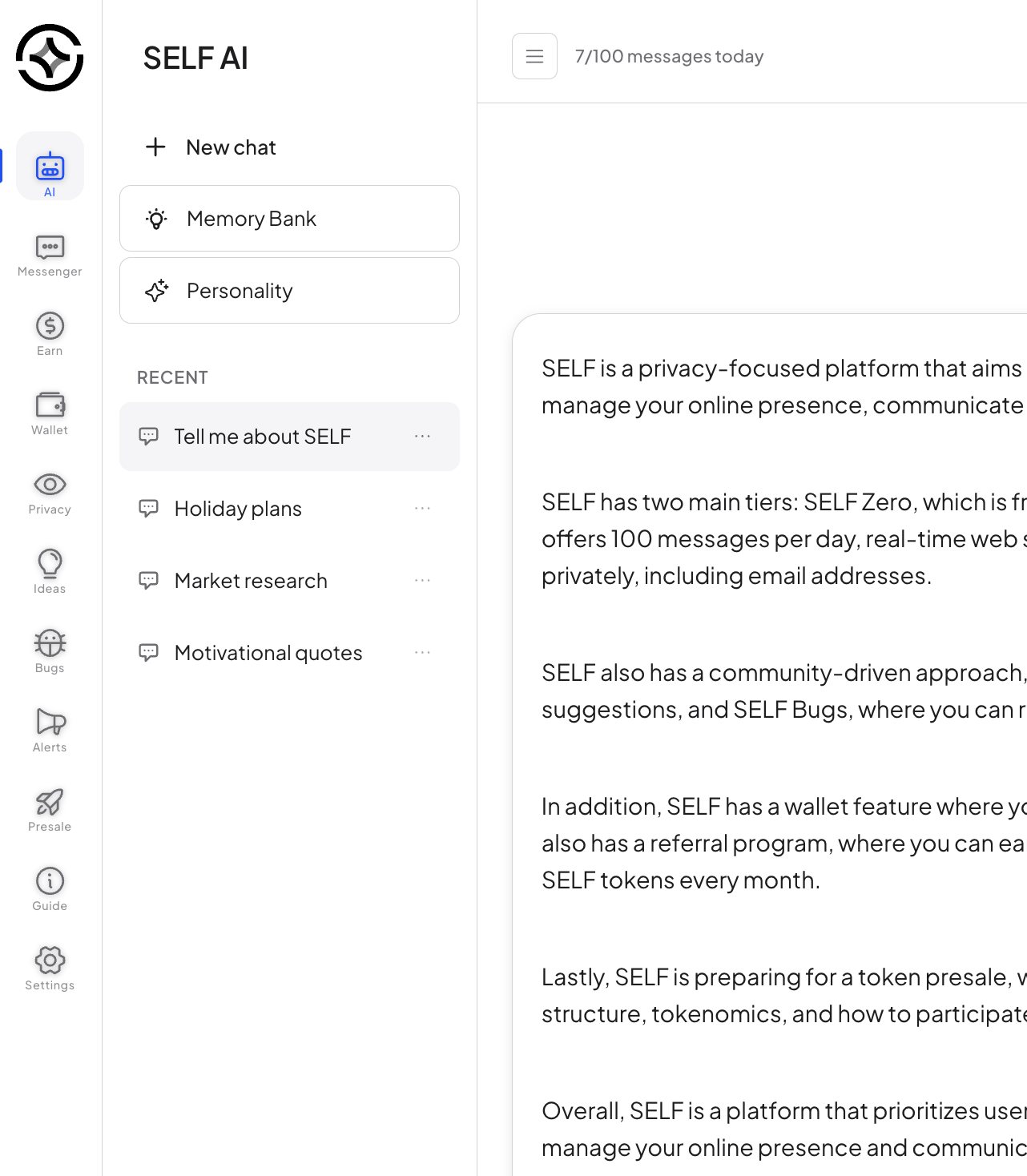
Task: Click the paragraph starting 'SELF has two main tiers'
Action: click(783, 538)
